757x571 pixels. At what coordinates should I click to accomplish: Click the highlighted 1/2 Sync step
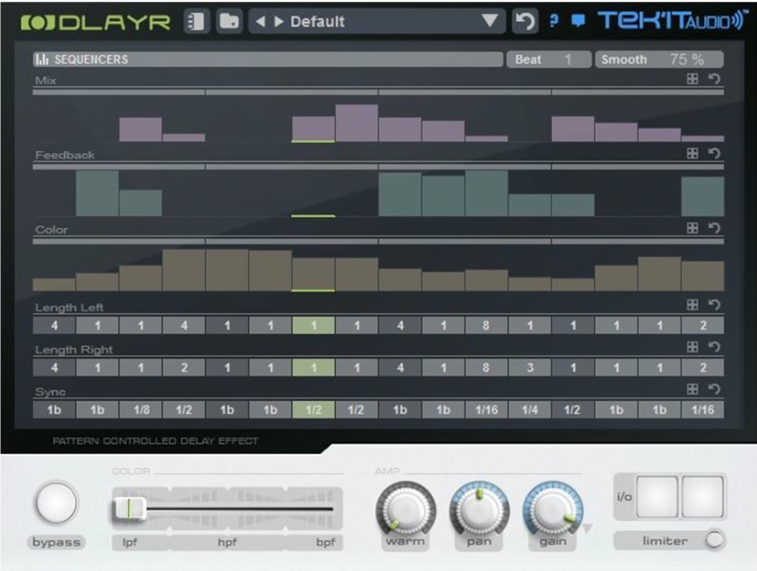click(313, 410)
